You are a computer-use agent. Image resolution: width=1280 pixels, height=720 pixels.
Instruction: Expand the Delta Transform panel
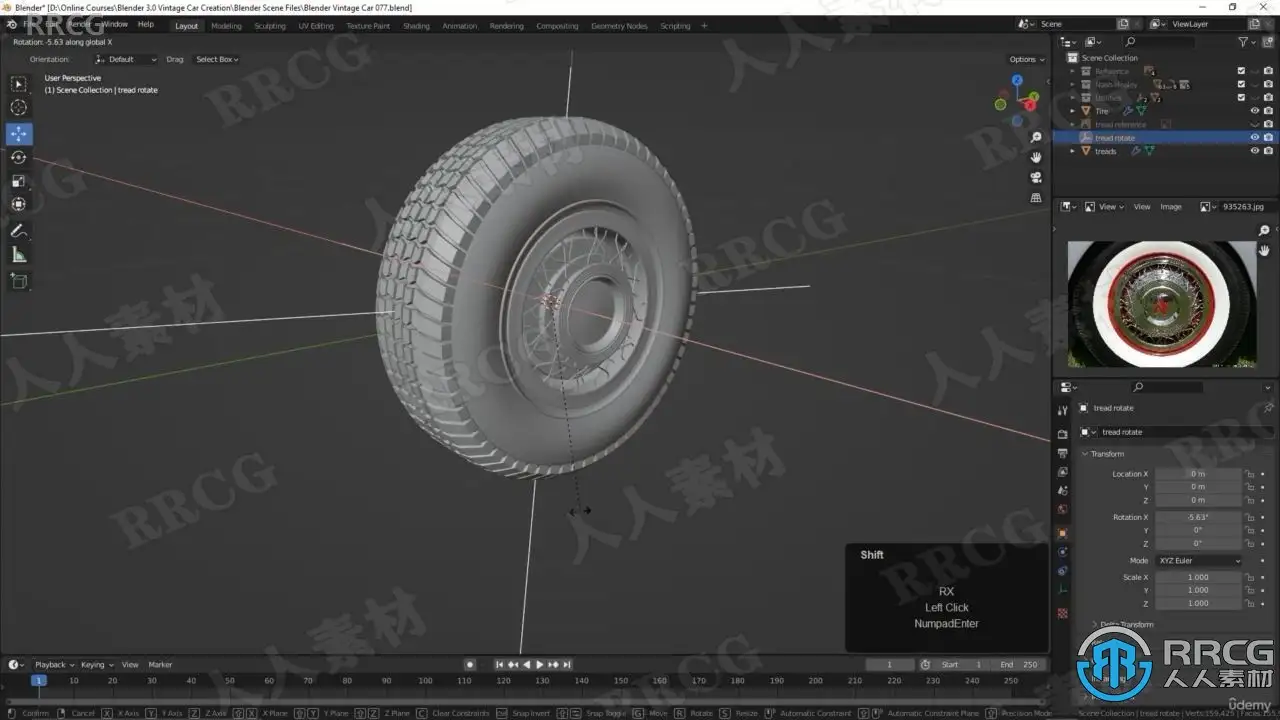pos(1126,625)
